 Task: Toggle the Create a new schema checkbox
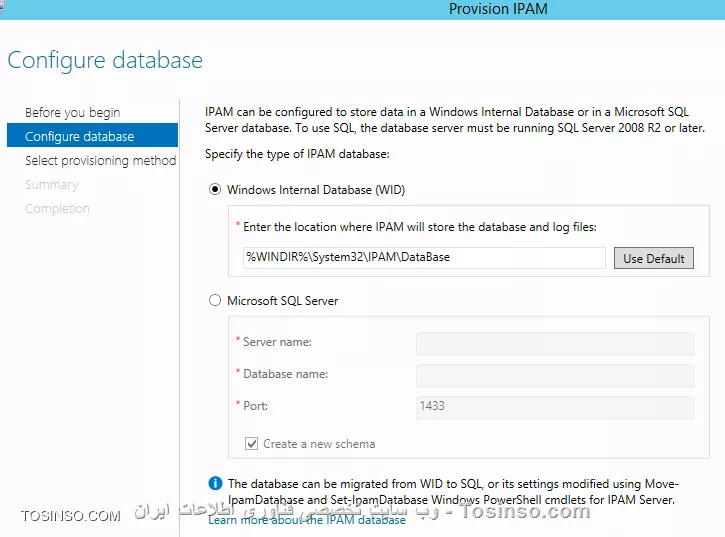[251, 443]
